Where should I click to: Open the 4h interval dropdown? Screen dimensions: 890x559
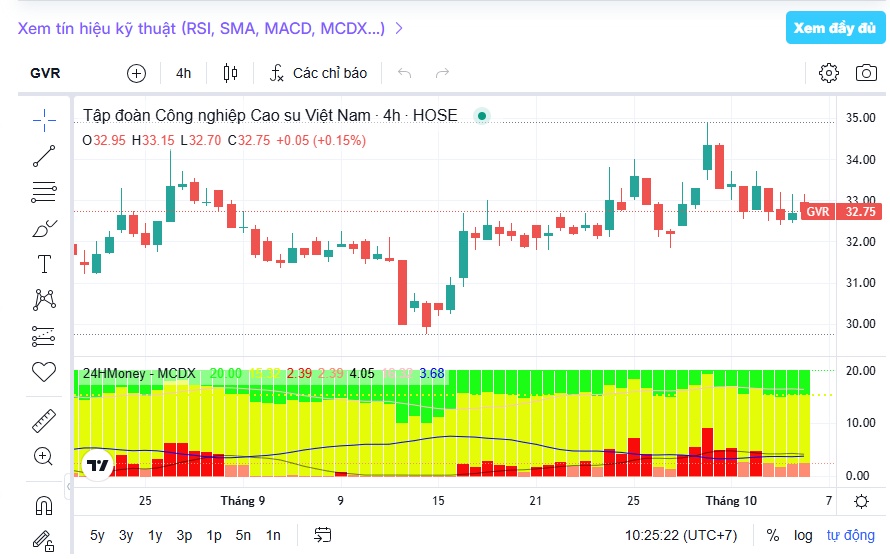pos(183,73)
